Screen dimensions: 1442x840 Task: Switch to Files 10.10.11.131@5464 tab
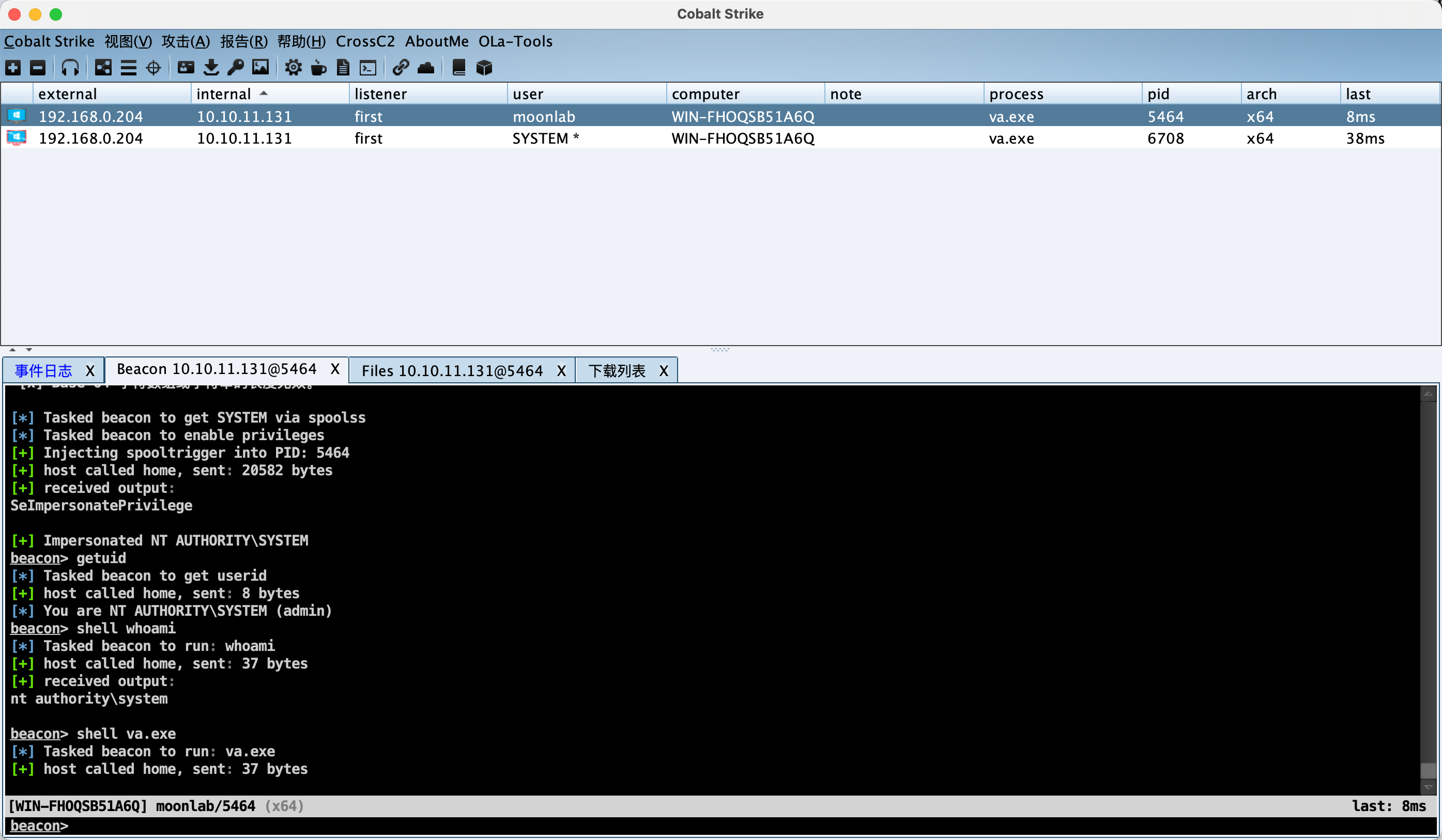[452, 371]
